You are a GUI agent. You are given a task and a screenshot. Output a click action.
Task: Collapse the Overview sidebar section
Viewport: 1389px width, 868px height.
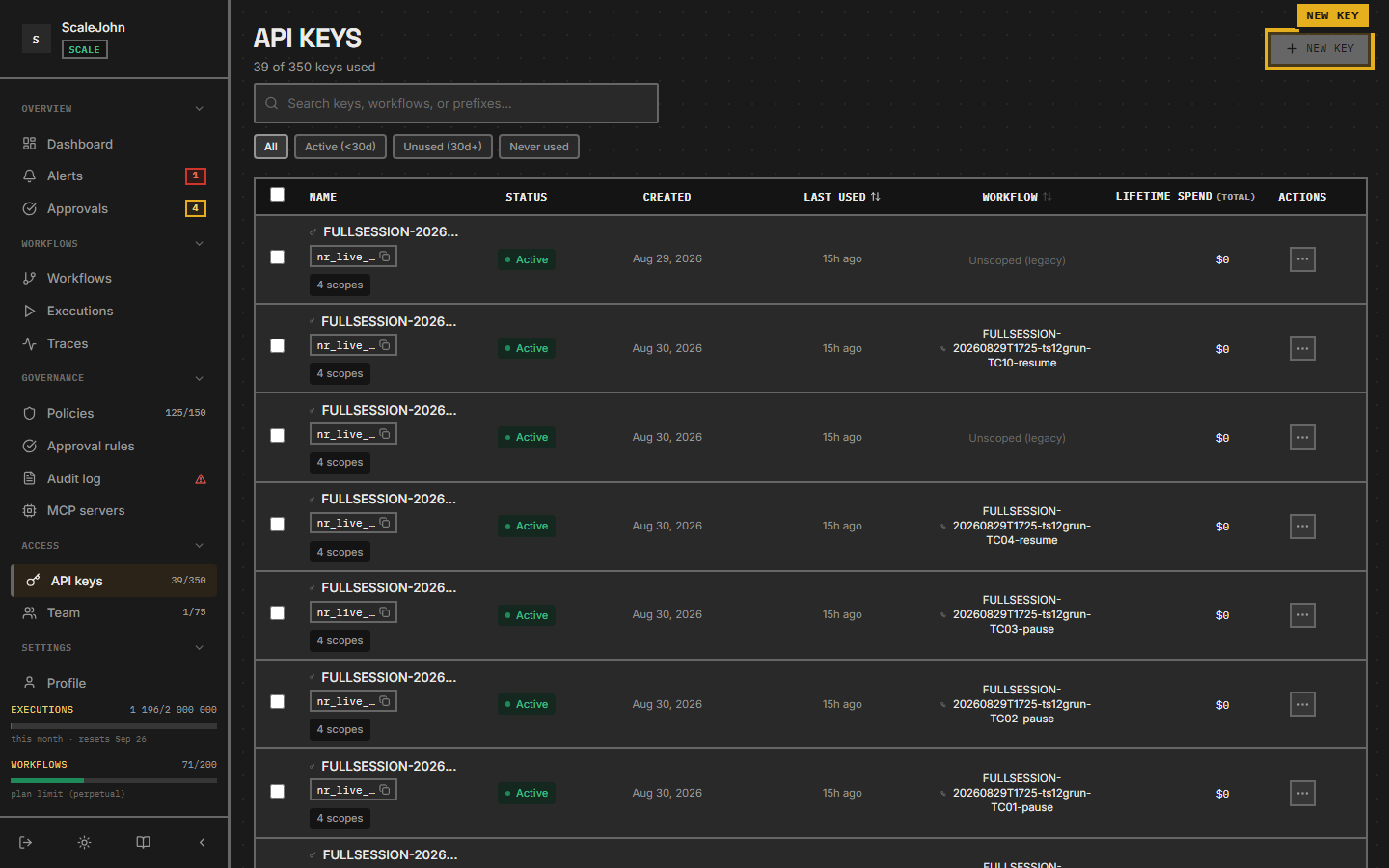200,109
